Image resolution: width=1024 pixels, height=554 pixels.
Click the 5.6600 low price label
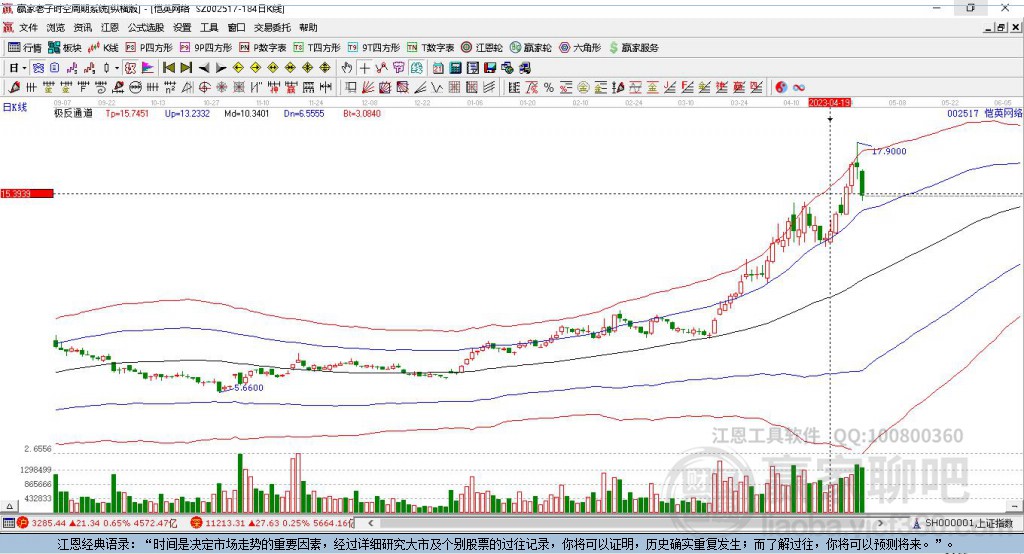[249, 387]
